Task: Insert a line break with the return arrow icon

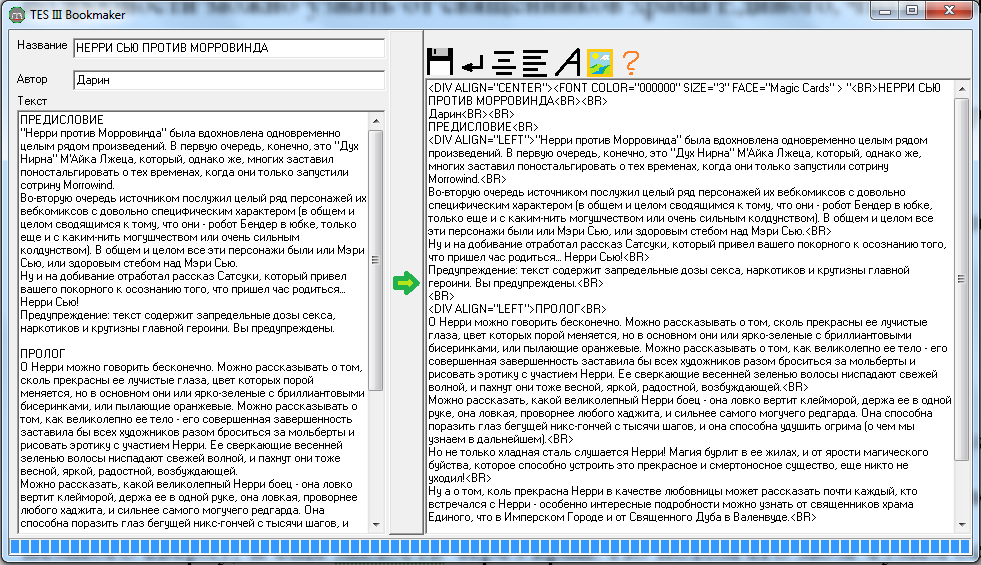Action: [x=472, y=63]
